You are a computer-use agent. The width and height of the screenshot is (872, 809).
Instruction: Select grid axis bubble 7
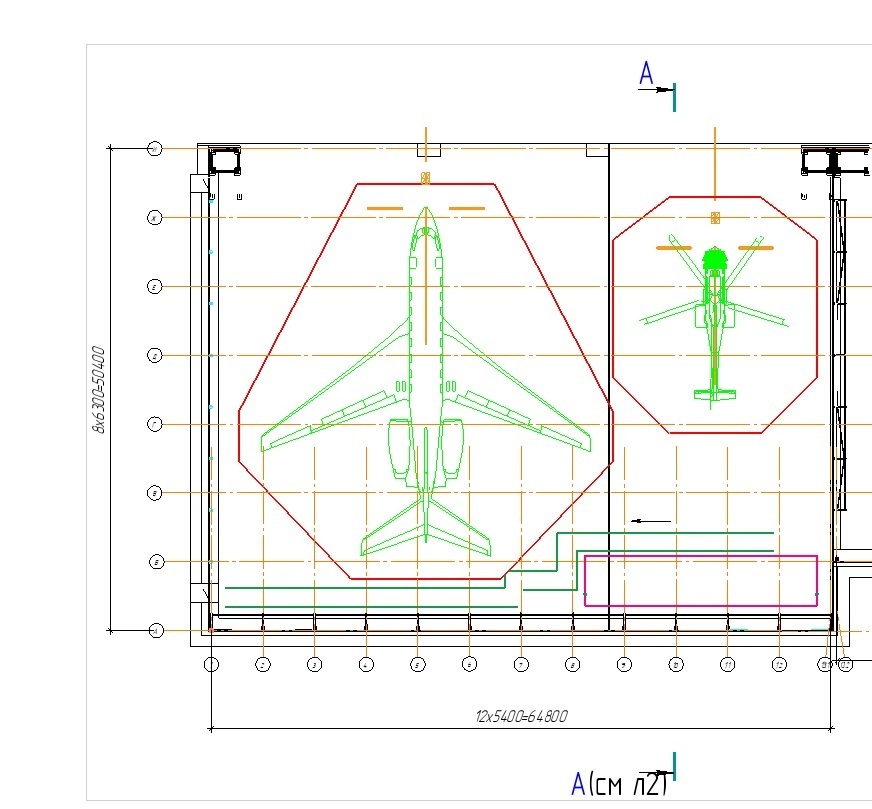[521, 664]
